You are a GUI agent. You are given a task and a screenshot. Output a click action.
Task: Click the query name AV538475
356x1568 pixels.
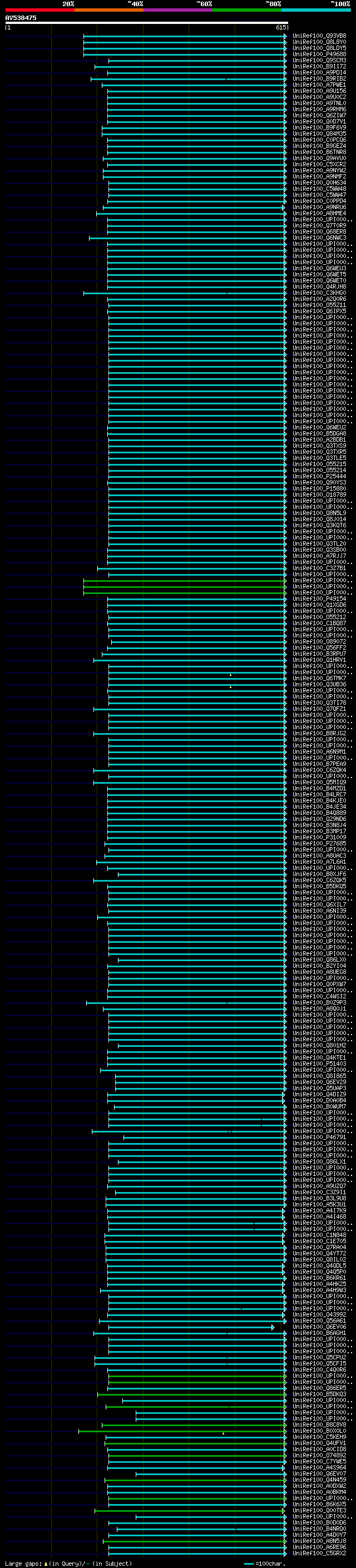pyautogui.click(x=21, y=18)
